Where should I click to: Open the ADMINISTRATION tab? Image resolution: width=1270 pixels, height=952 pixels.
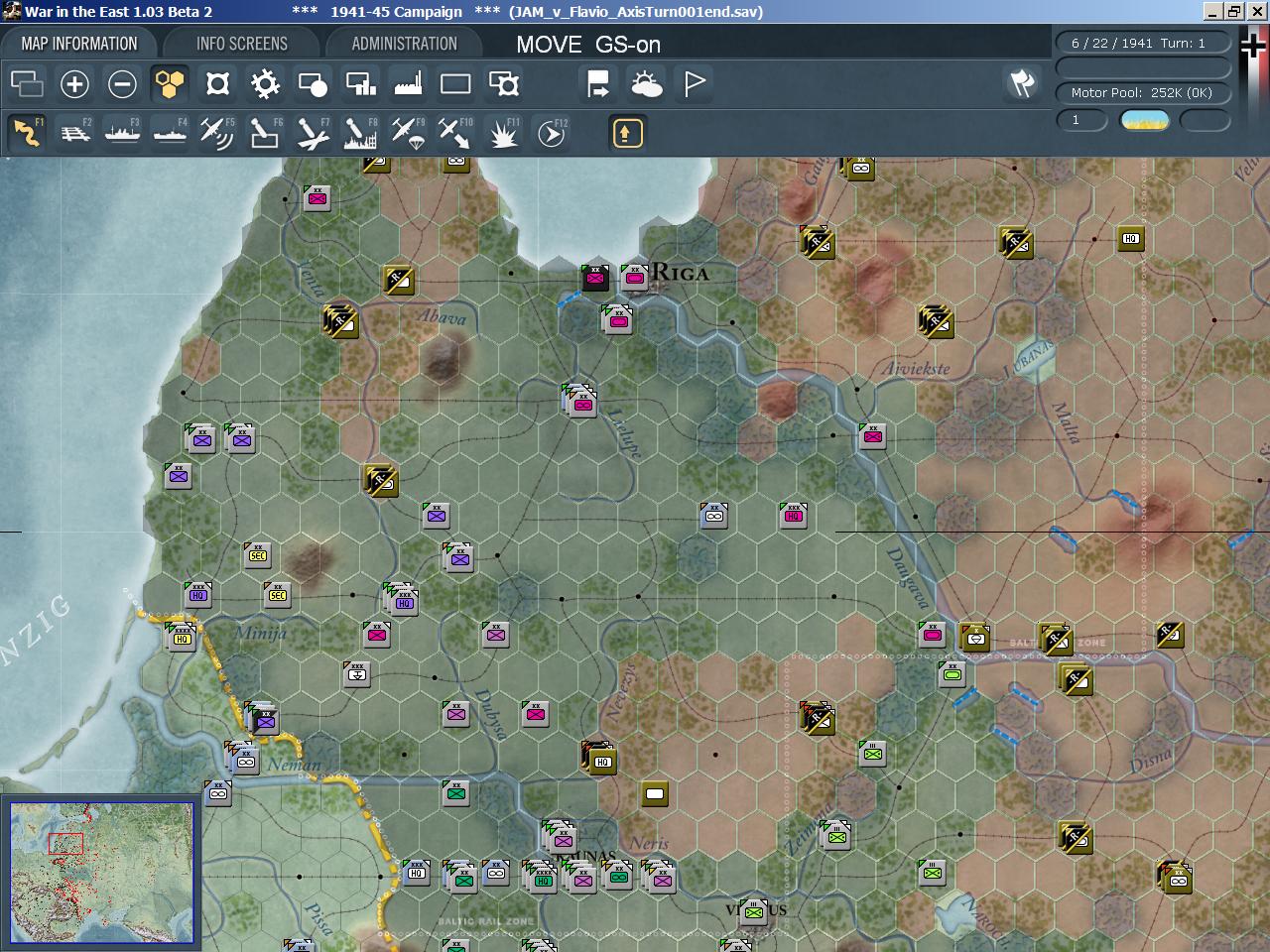point(404,44)
